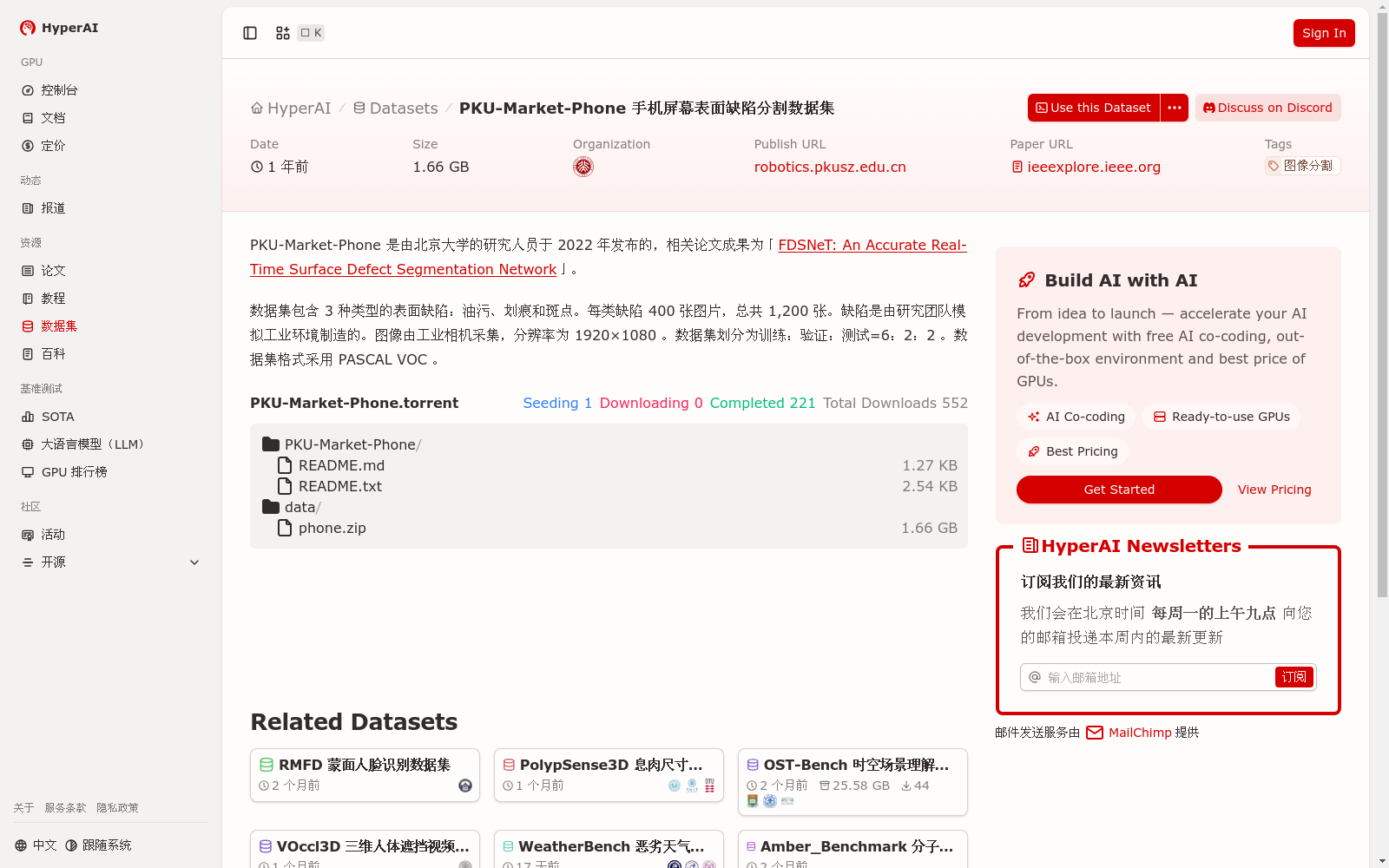The height and width of the screenshot is (868, 1389).
Task: Select 数据集 in the sidebar
Action: (x=110, y=326)
